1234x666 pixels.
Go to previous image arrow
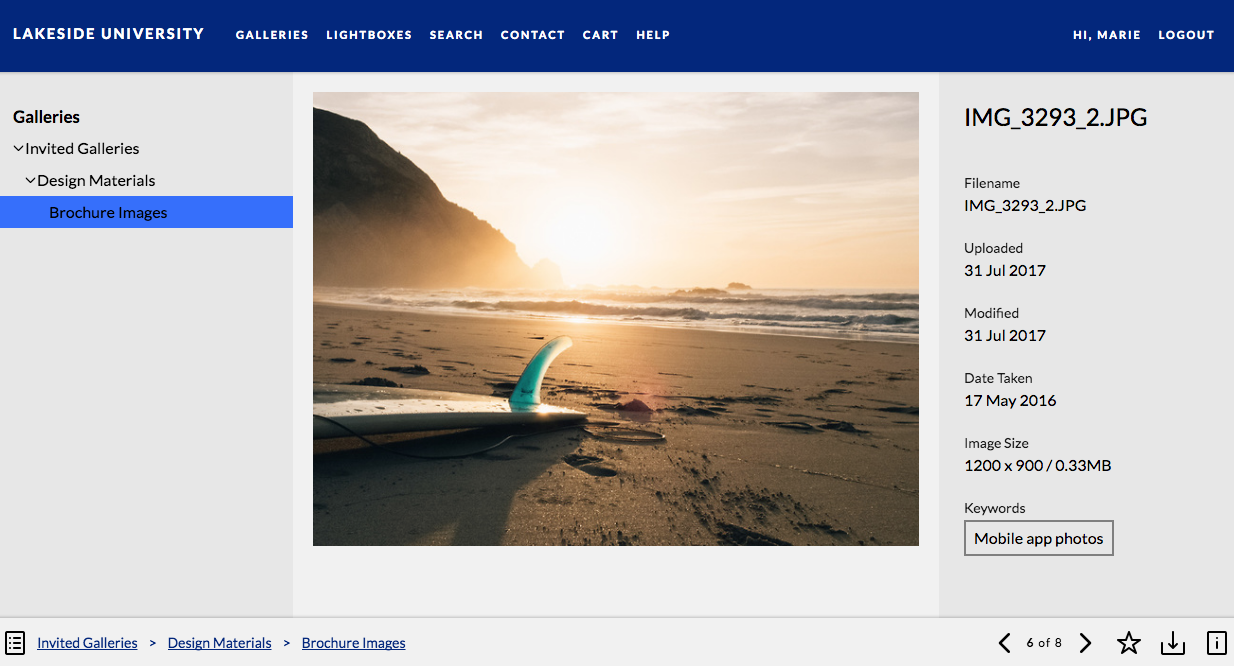(x=1004, y=643)
